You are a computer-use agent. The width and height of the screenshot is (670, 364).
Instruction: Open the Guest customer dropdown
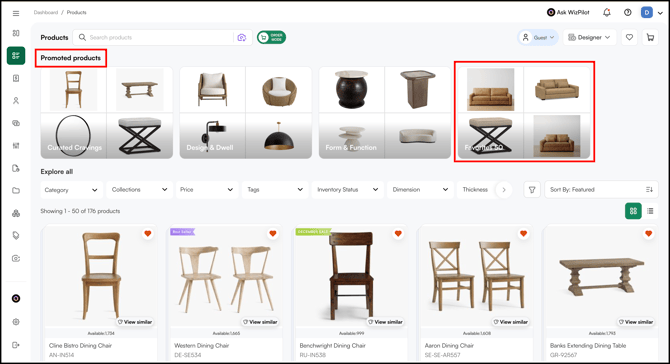[x=538, y=38]
